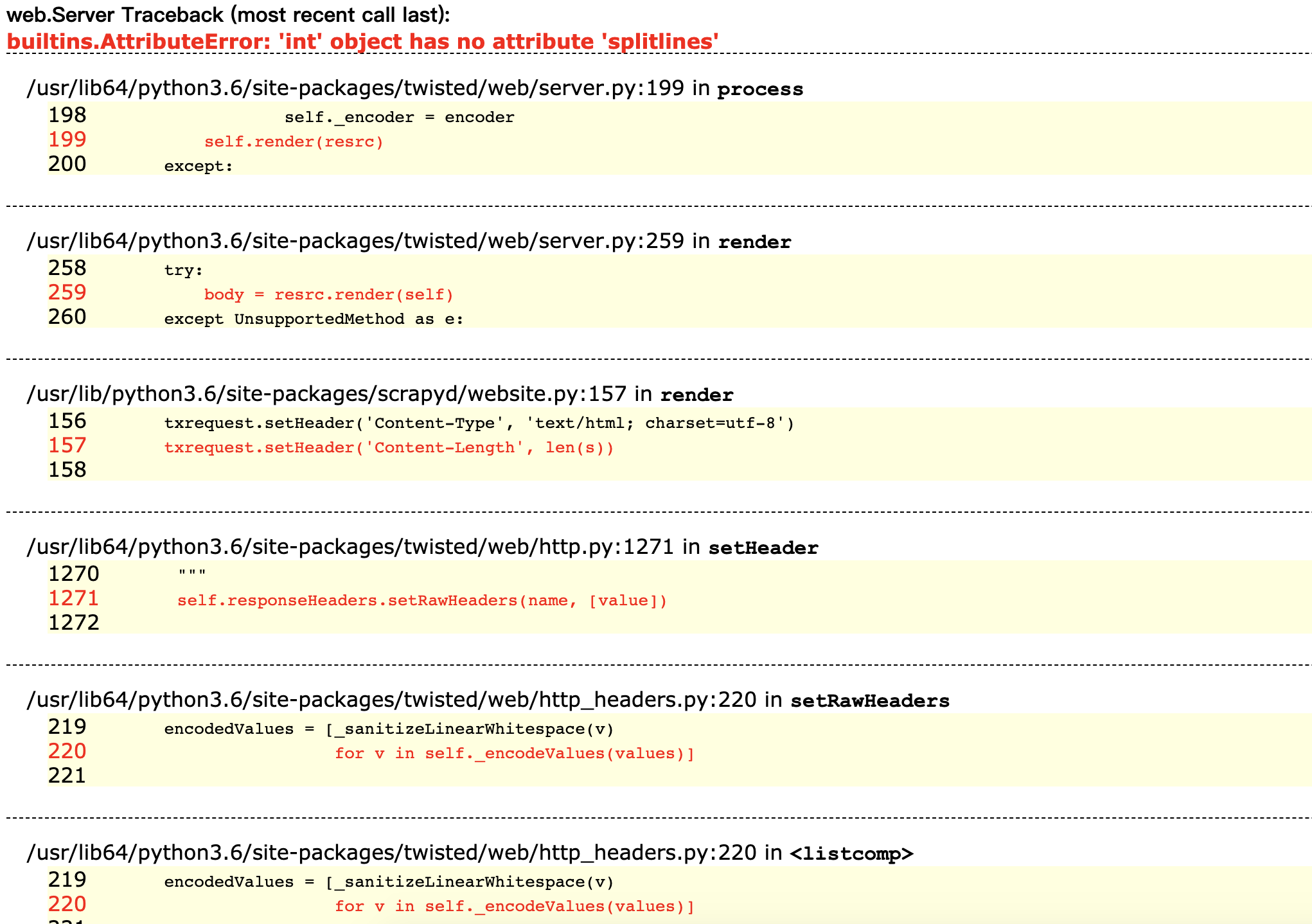
Task: Click the Content-Type setHeader code line
Action: (479, 423)
